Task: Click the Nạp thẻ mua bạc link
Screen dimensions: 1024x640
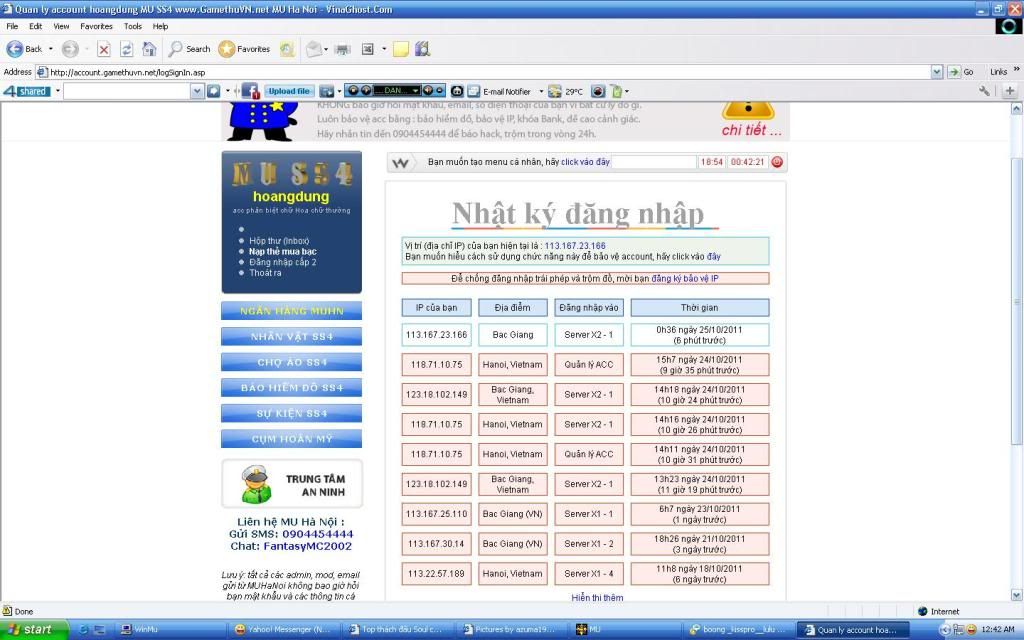Action: pos(283,251)
